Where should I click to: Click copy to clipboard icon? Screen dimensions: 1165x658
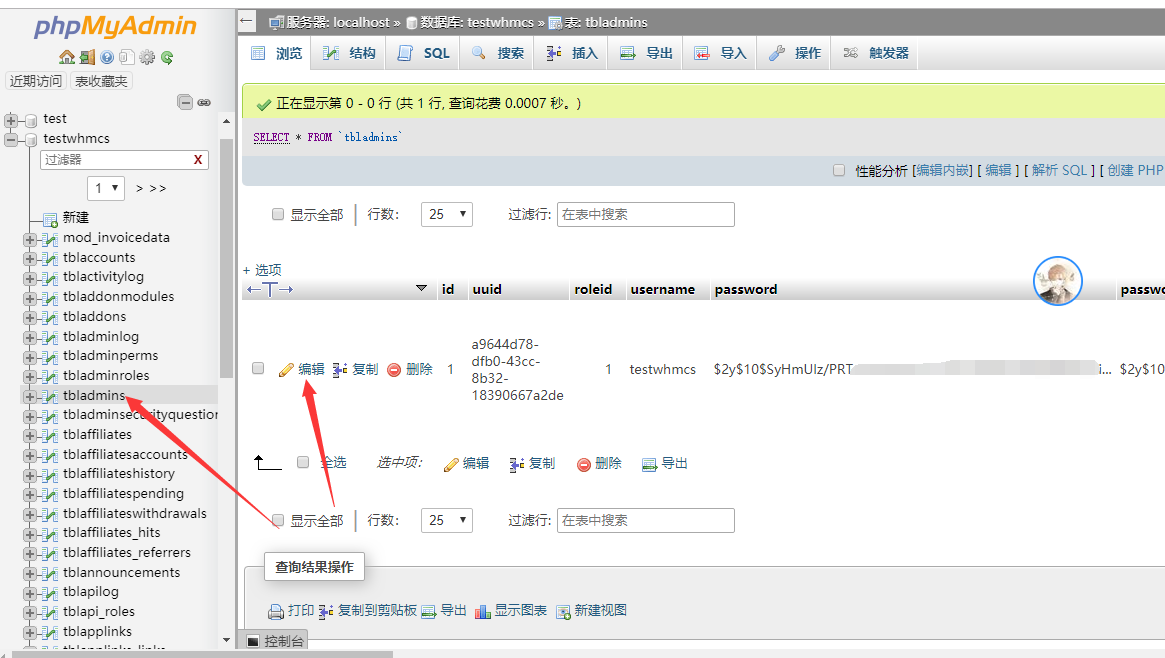tap(325, 611)
